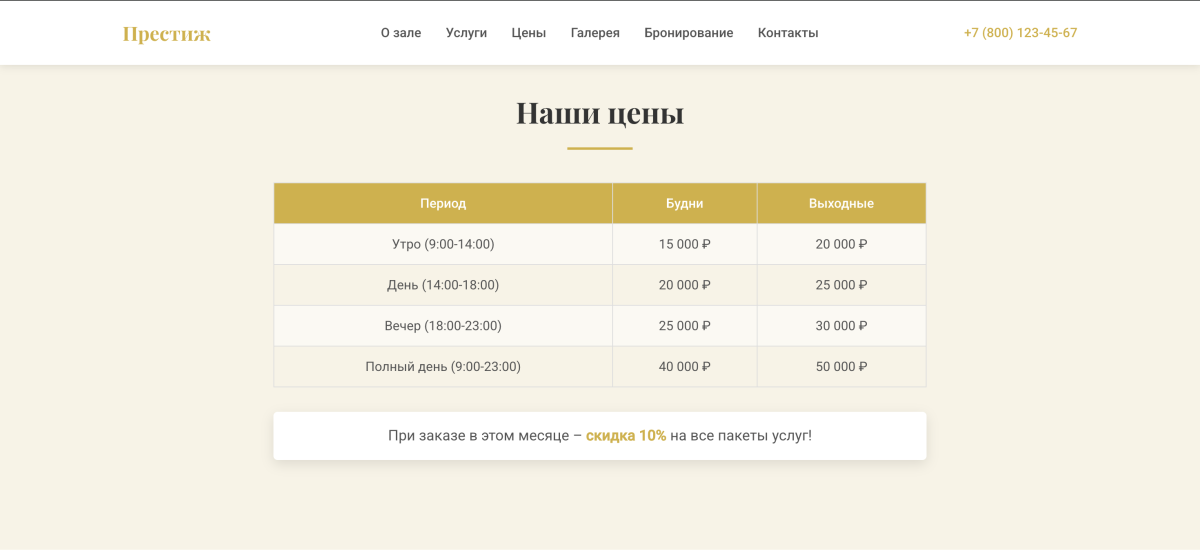The image size is (1200, 551).
Task: Click the Выходные column header
Action: (x=841, y=203)
